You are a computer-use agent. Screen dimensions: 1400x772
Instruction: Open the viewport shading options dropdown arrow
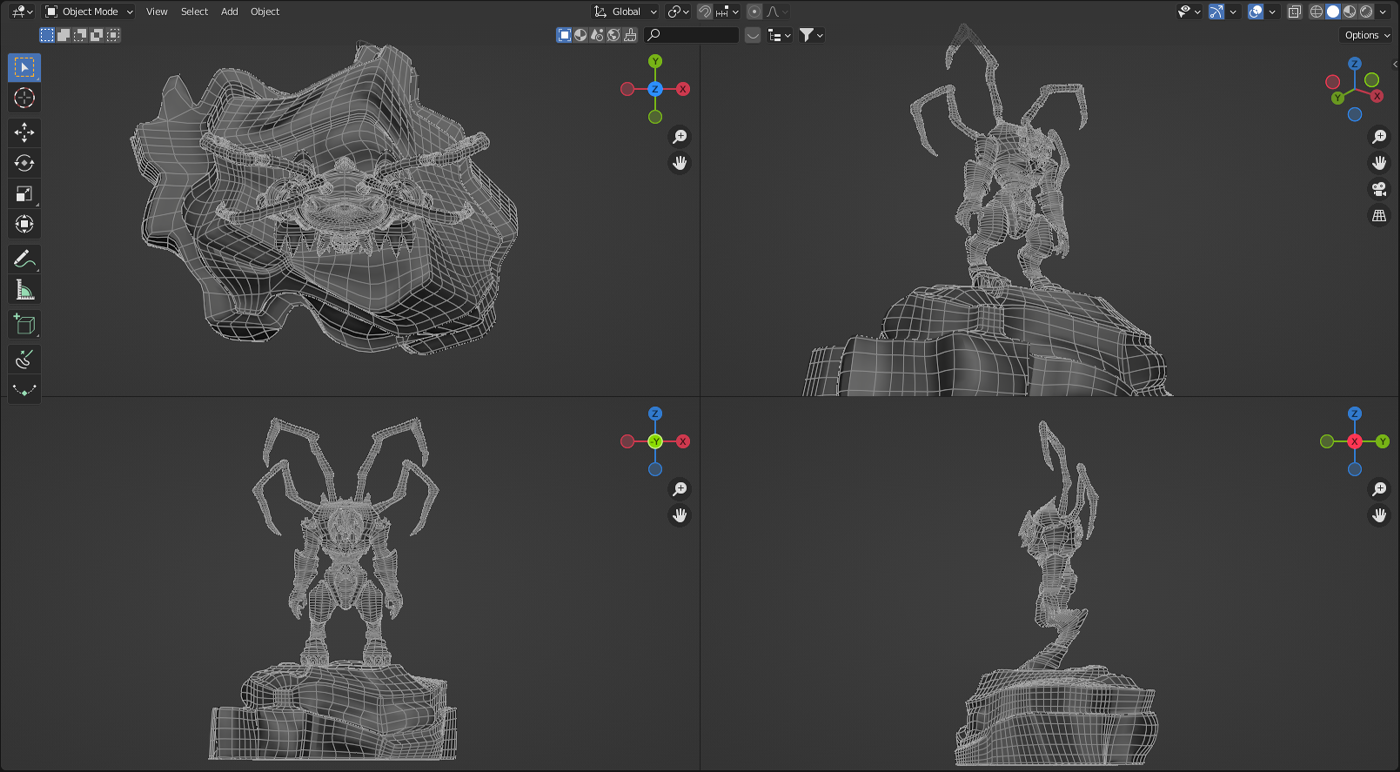click(x=1383, y=12)
